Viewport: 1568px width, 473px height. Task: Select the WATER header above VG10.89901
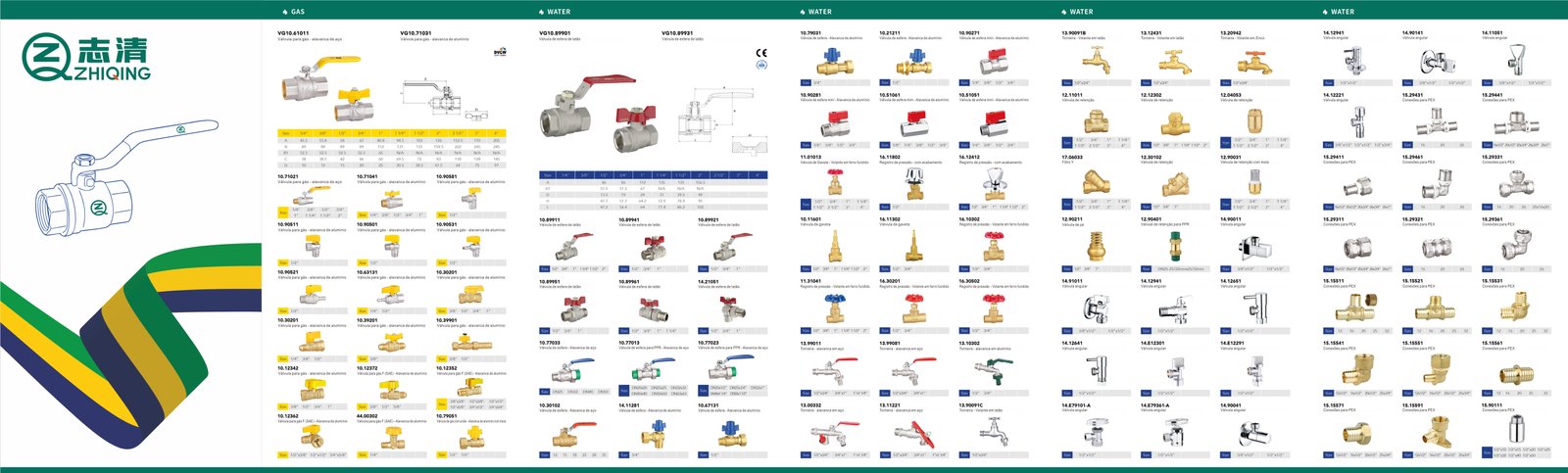tap(559, 12)
